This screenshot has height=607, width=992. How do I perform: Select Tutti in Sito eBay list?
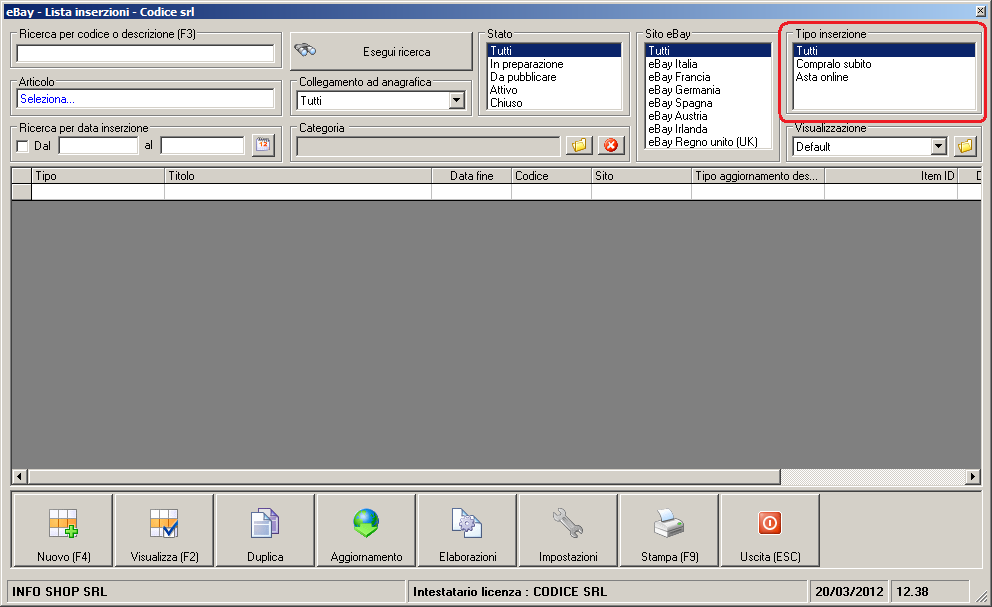[x=709, y=51]
